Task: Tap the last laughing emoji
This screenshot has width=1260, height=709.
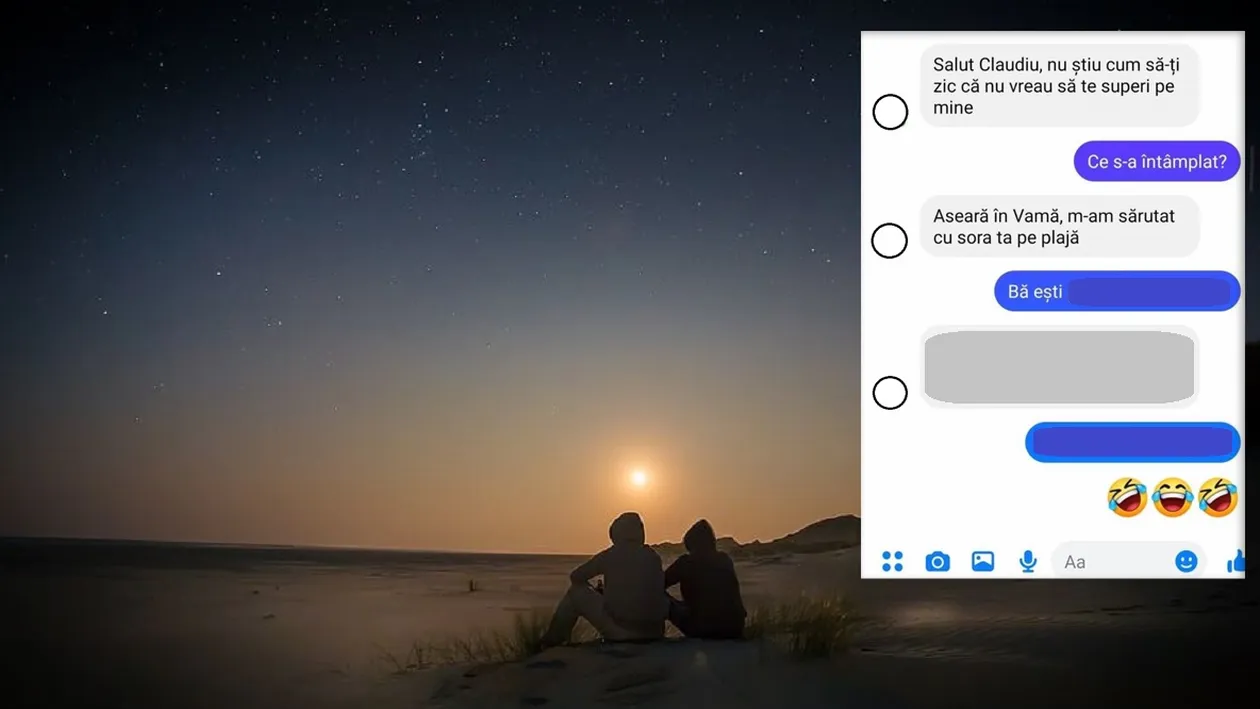Action: coord(1217,497)
